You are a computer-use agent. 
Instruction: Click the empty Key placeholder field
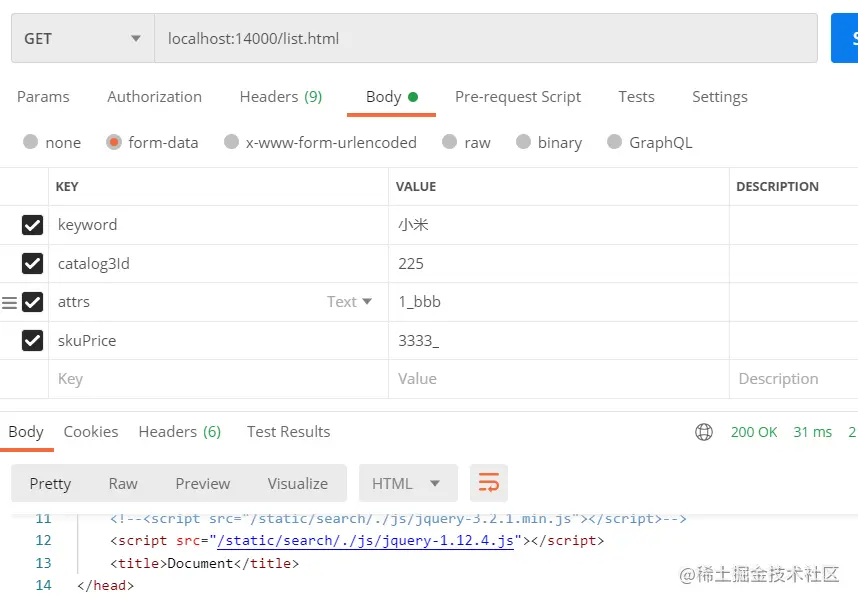[218, 379]
